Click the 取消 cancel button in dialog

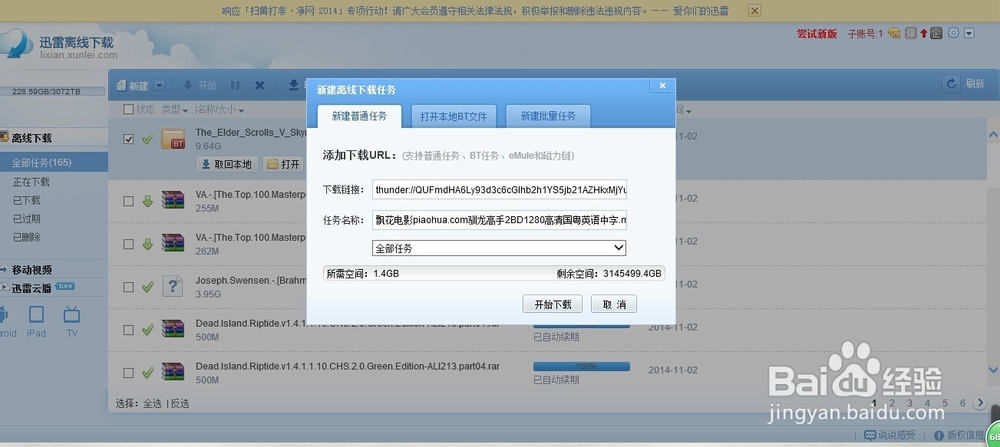614,304
